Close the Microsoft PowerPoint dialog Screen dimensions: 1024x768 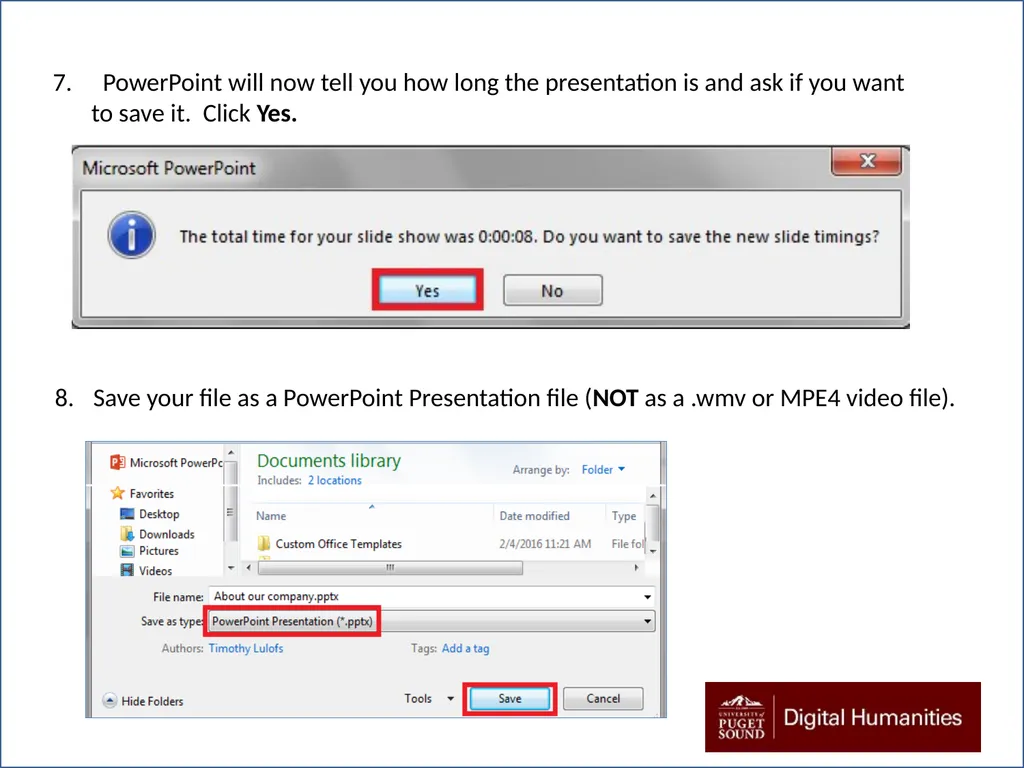[867, 161]
